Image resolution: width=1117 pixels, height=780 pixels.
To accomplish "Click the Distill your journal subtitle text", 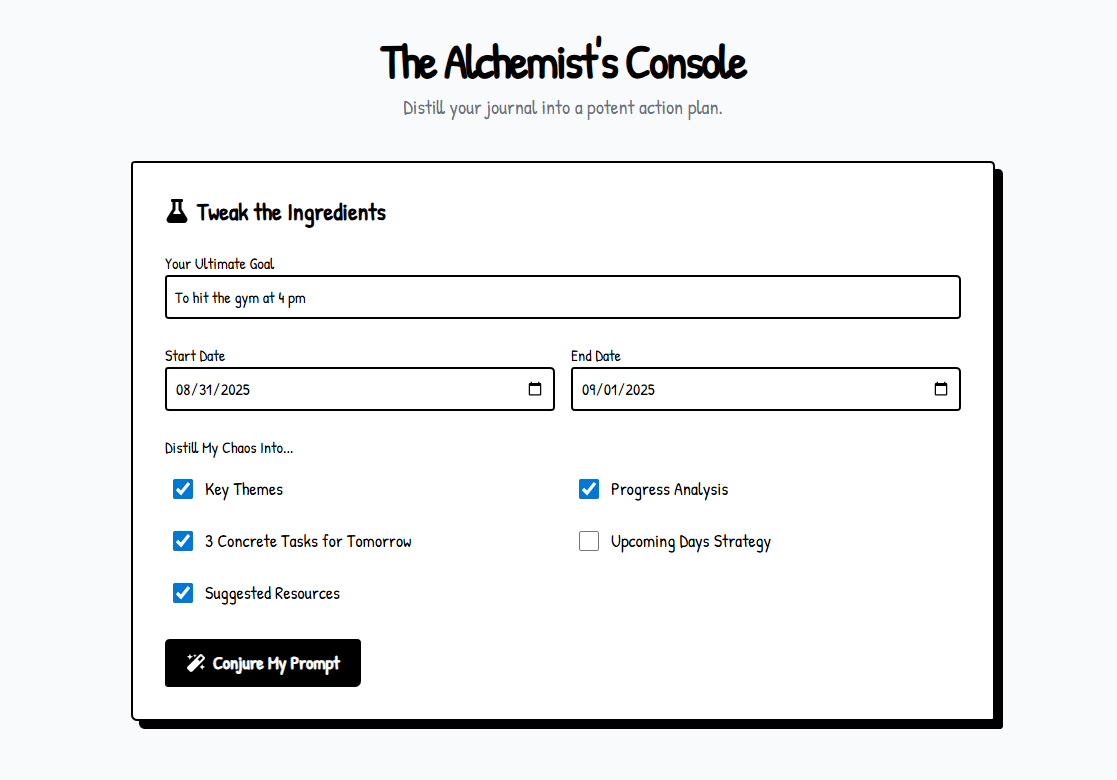I will 563,108.
